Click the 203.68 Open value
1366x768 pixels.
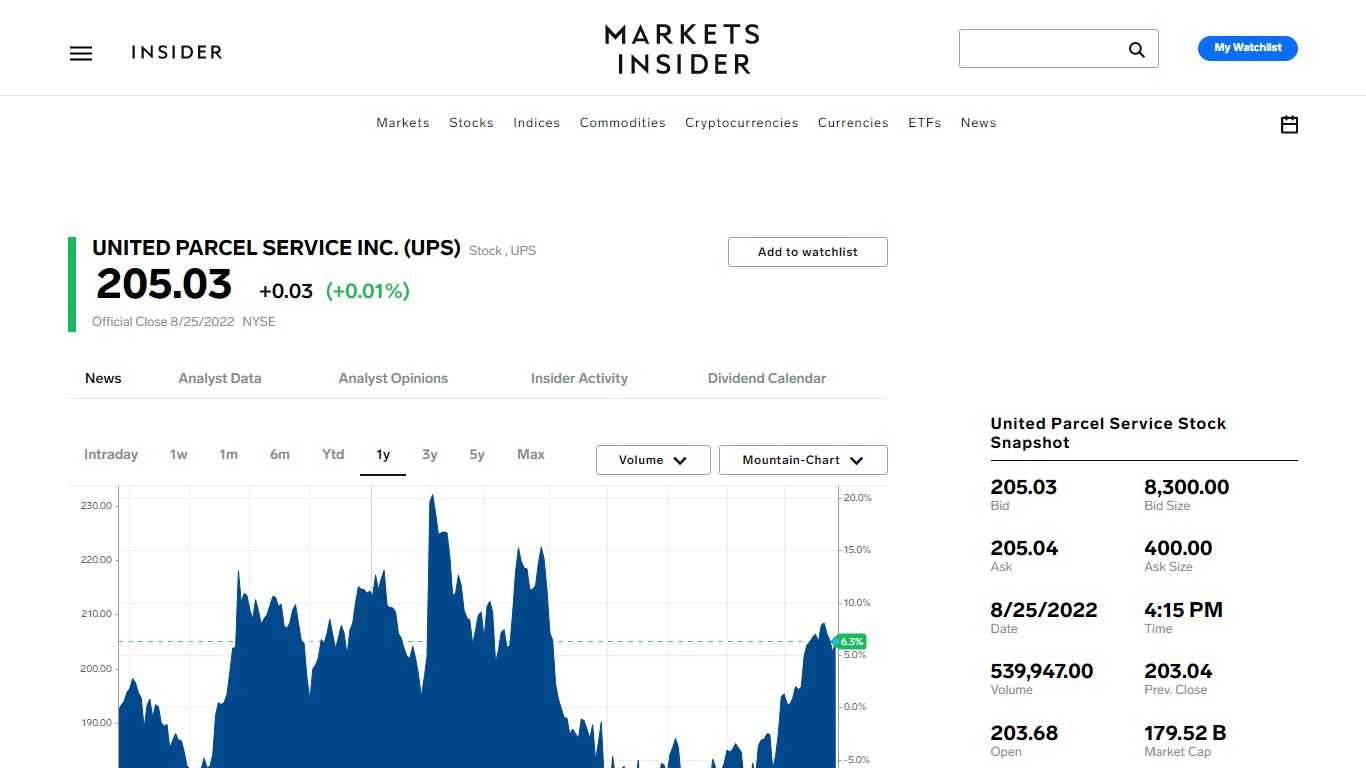(1024, 733)
